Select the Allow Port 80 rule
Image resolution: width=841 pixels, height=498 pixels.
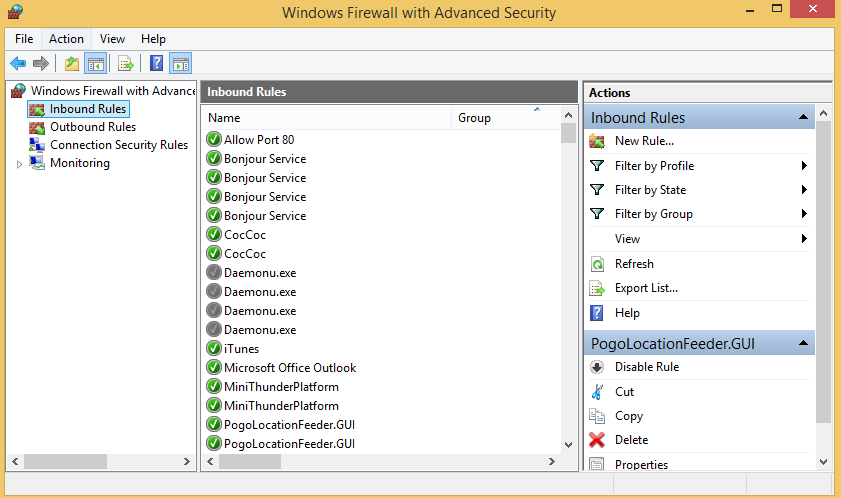click(259, 140)
